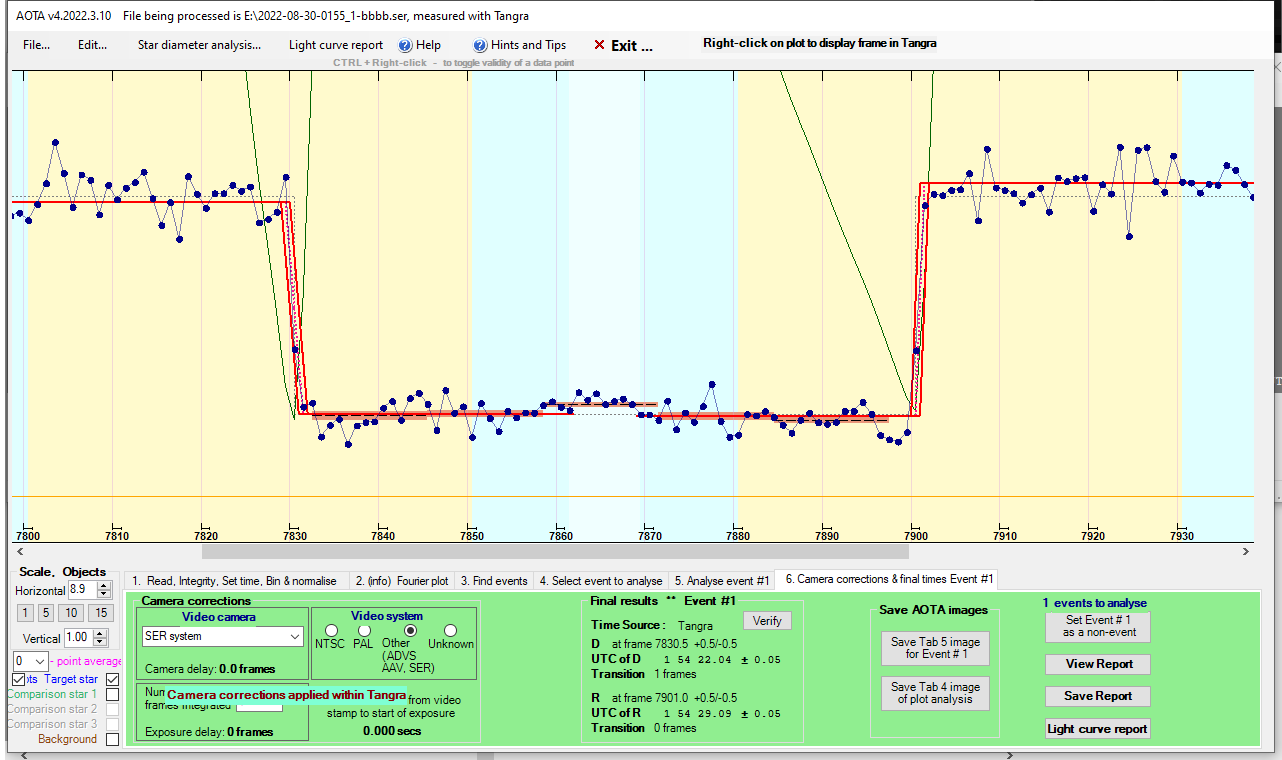Screen dimensions: 1282x760
Task: Click the UTC of R time value
Action: pyautogui.click(x=722, y=713)
